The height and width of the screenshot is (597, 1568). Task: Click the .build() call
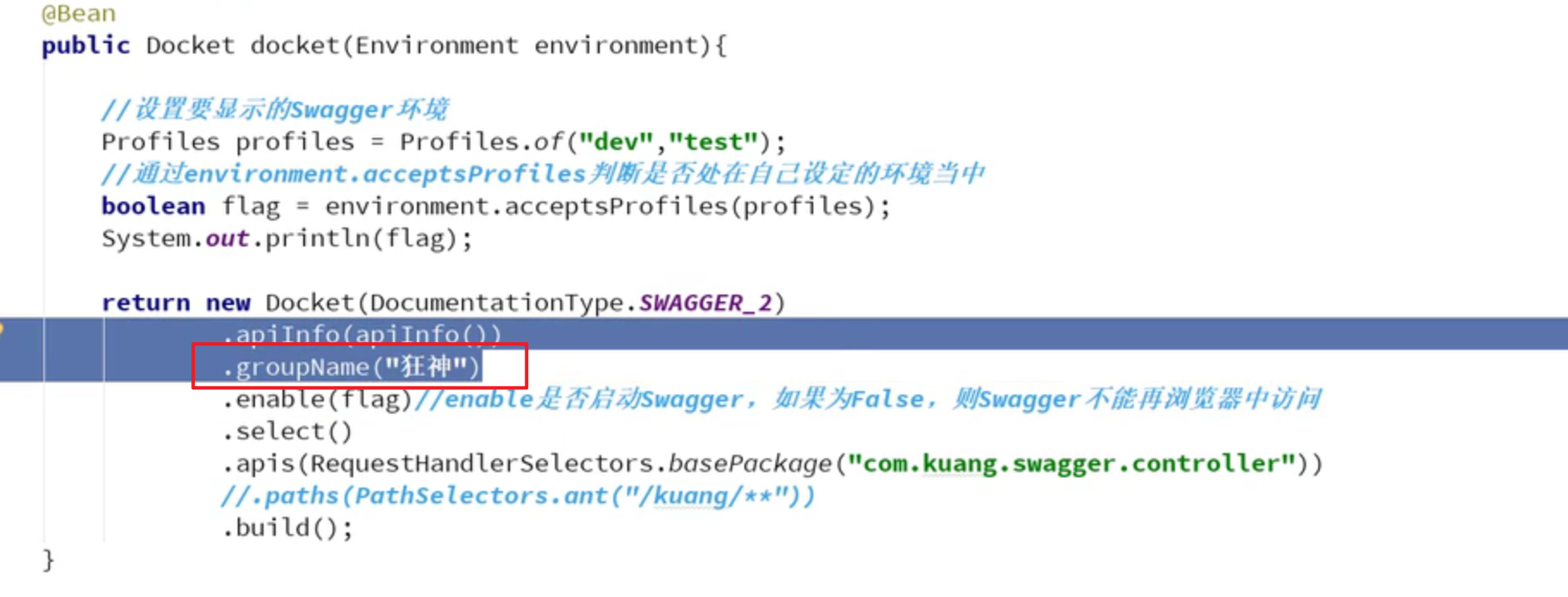[287, 527]
